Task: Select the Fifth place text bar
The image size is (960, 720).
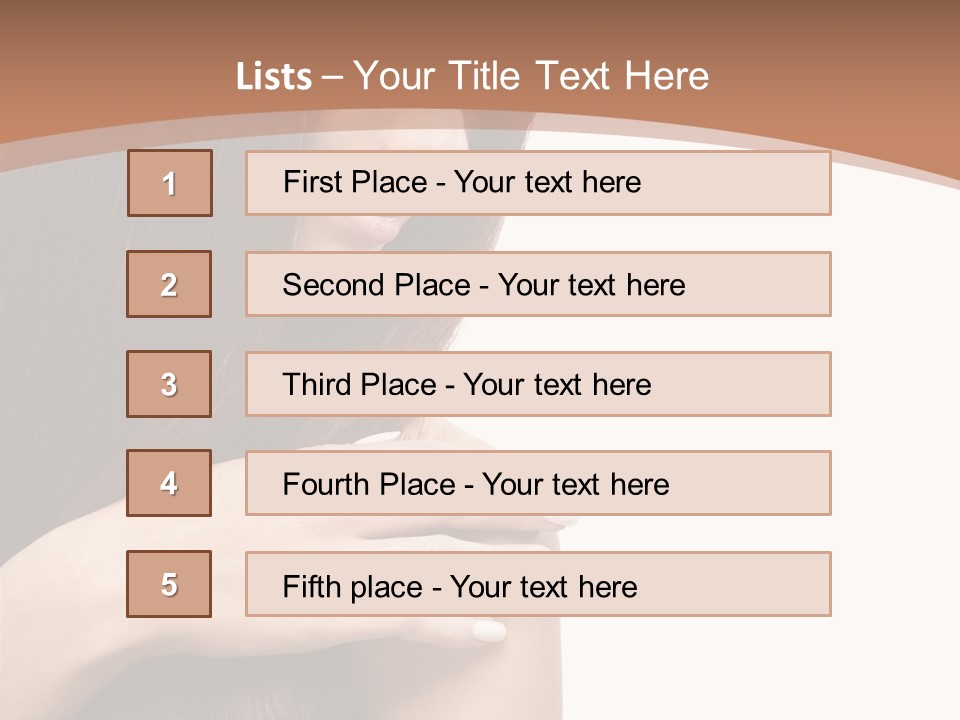Action: [x=538, y=584]
